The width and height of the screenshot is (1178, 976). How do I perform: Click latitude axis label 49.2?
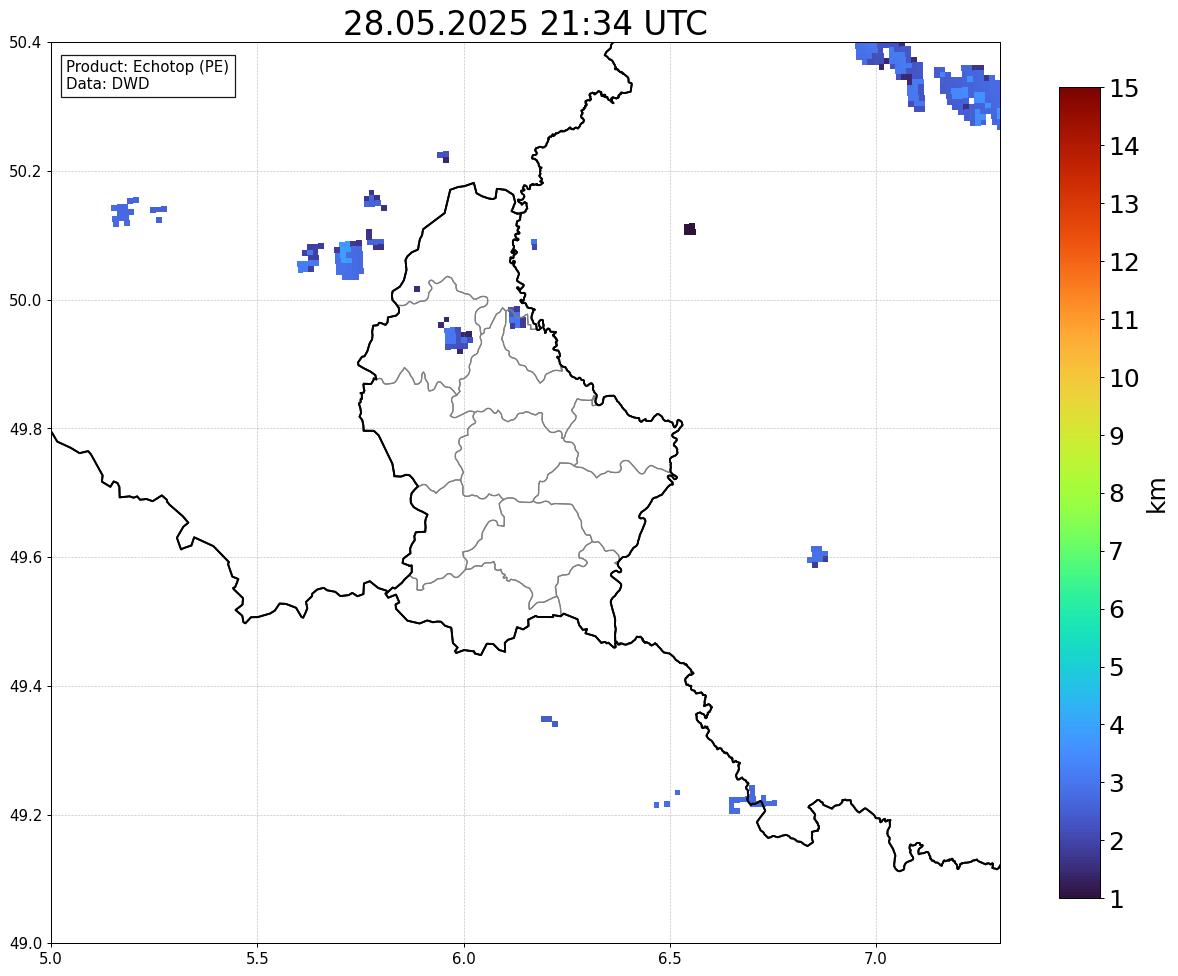[x=25, y=815]
